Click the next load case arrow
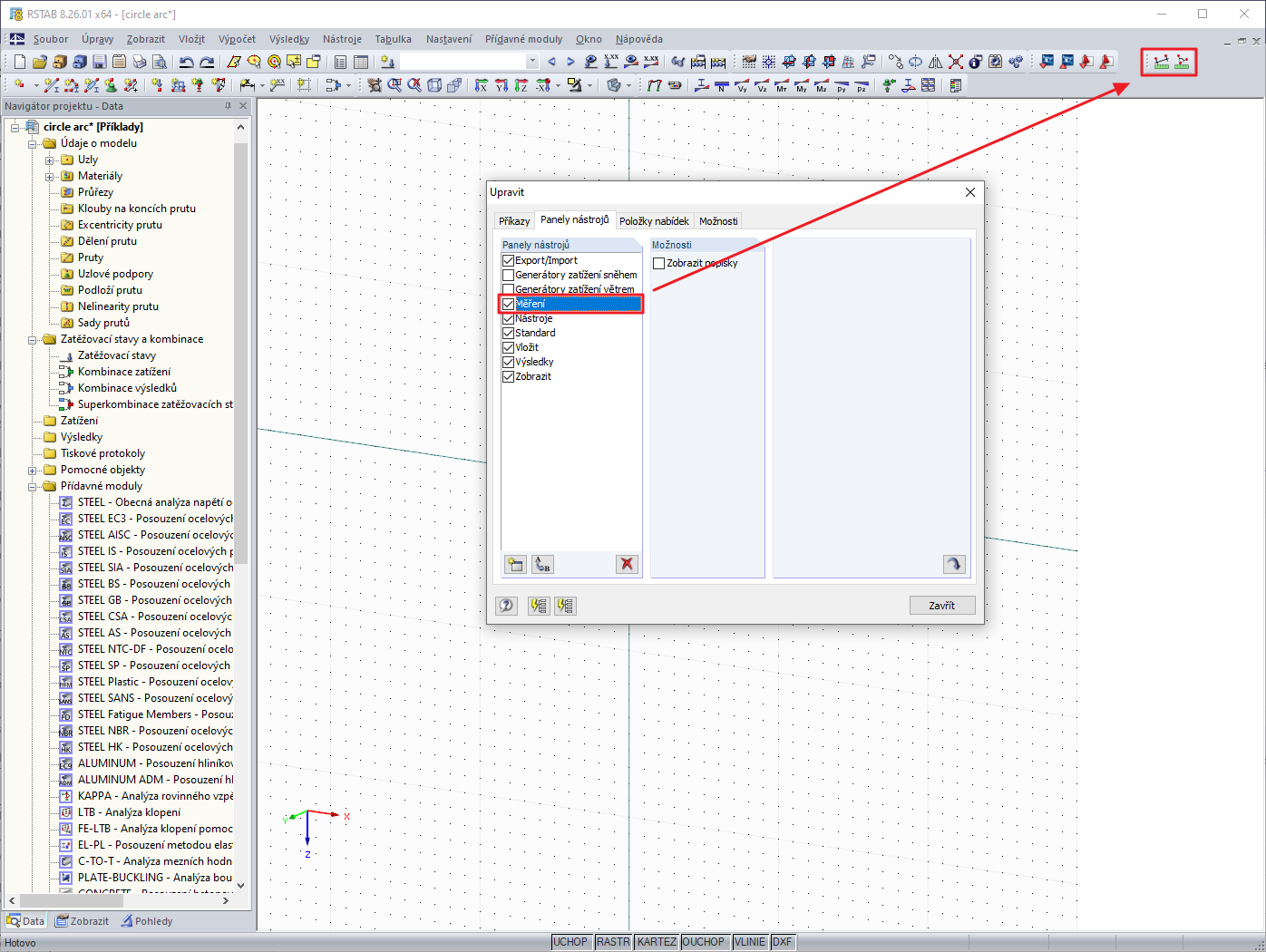Viewport: 1266px width, 952px height. tap(570, 62)
